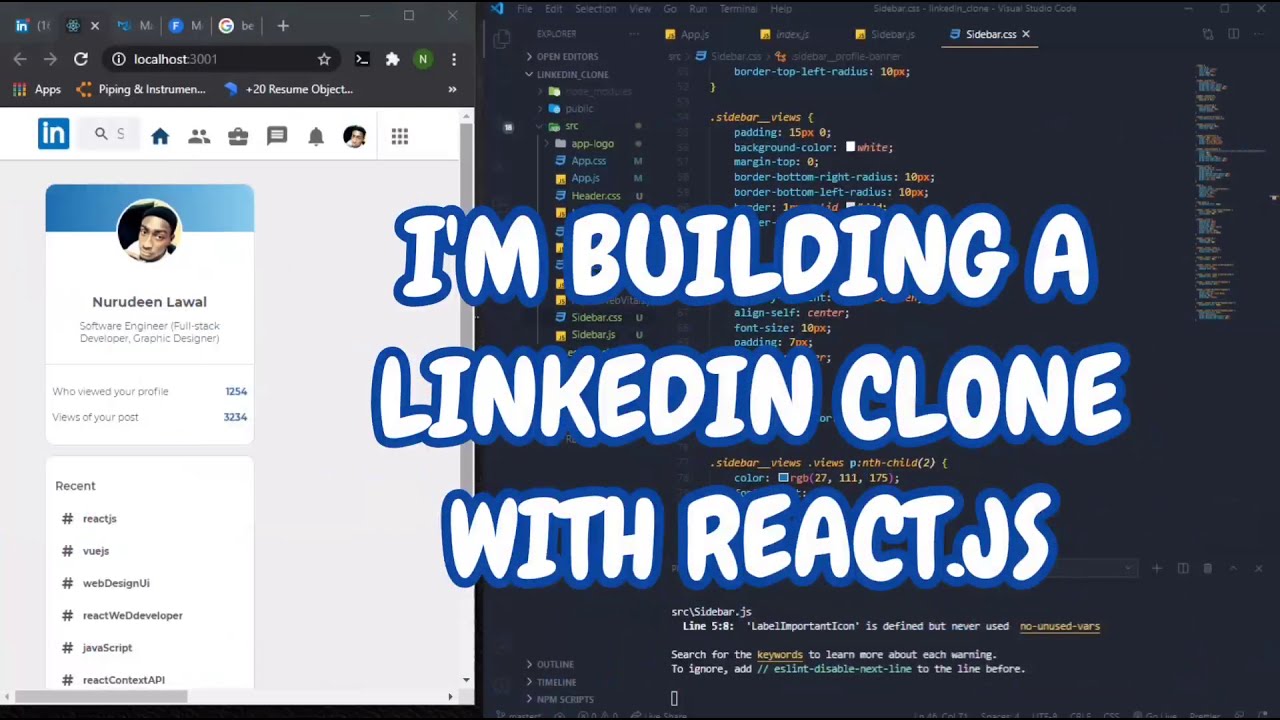This screenshot has height=720, width=1280.
Task: Open the apps grid icon in header
Action: pyautogui.click(x=400, y=137)
